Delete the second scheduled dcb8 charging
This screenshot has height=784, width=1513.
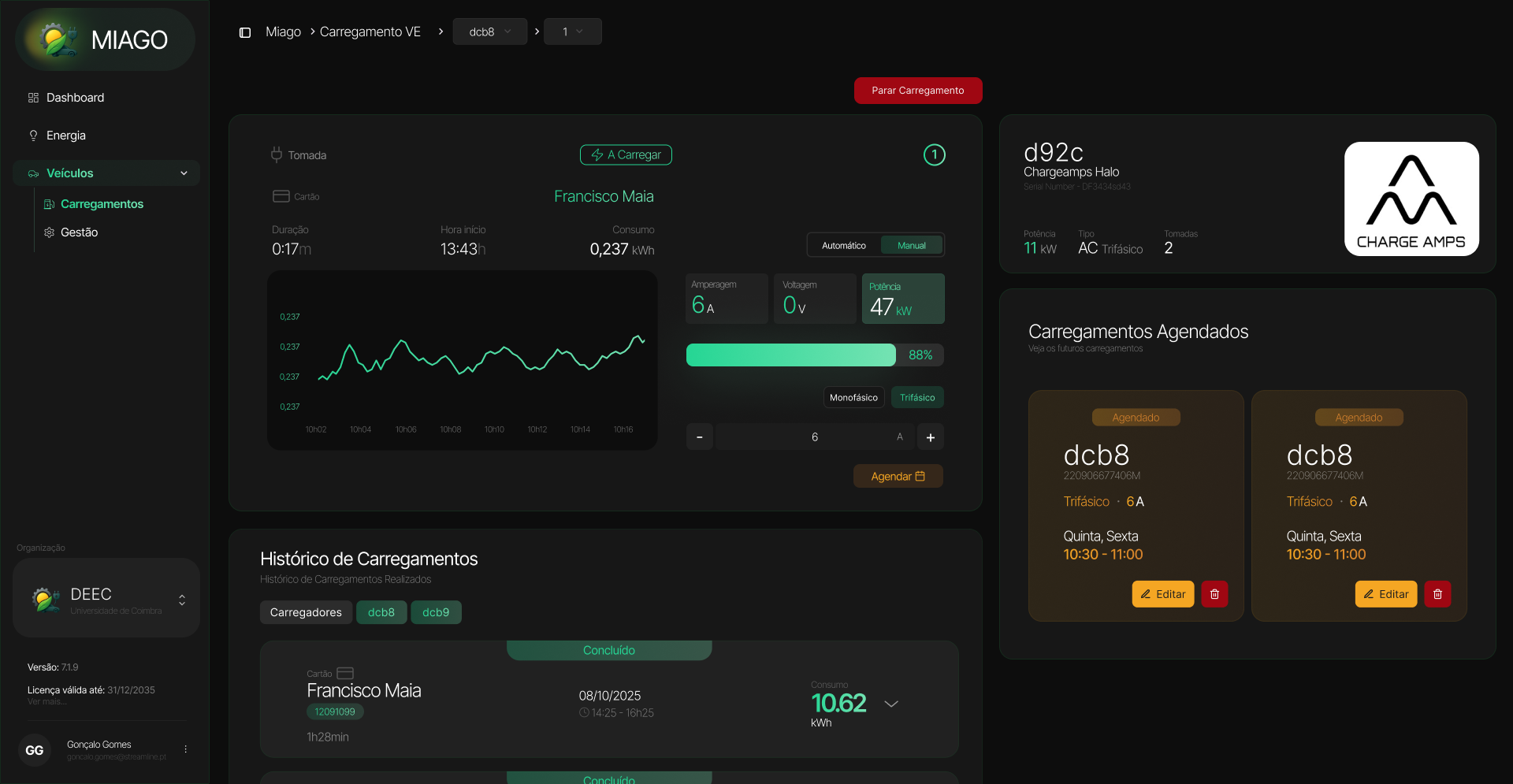coord(1437,594)
